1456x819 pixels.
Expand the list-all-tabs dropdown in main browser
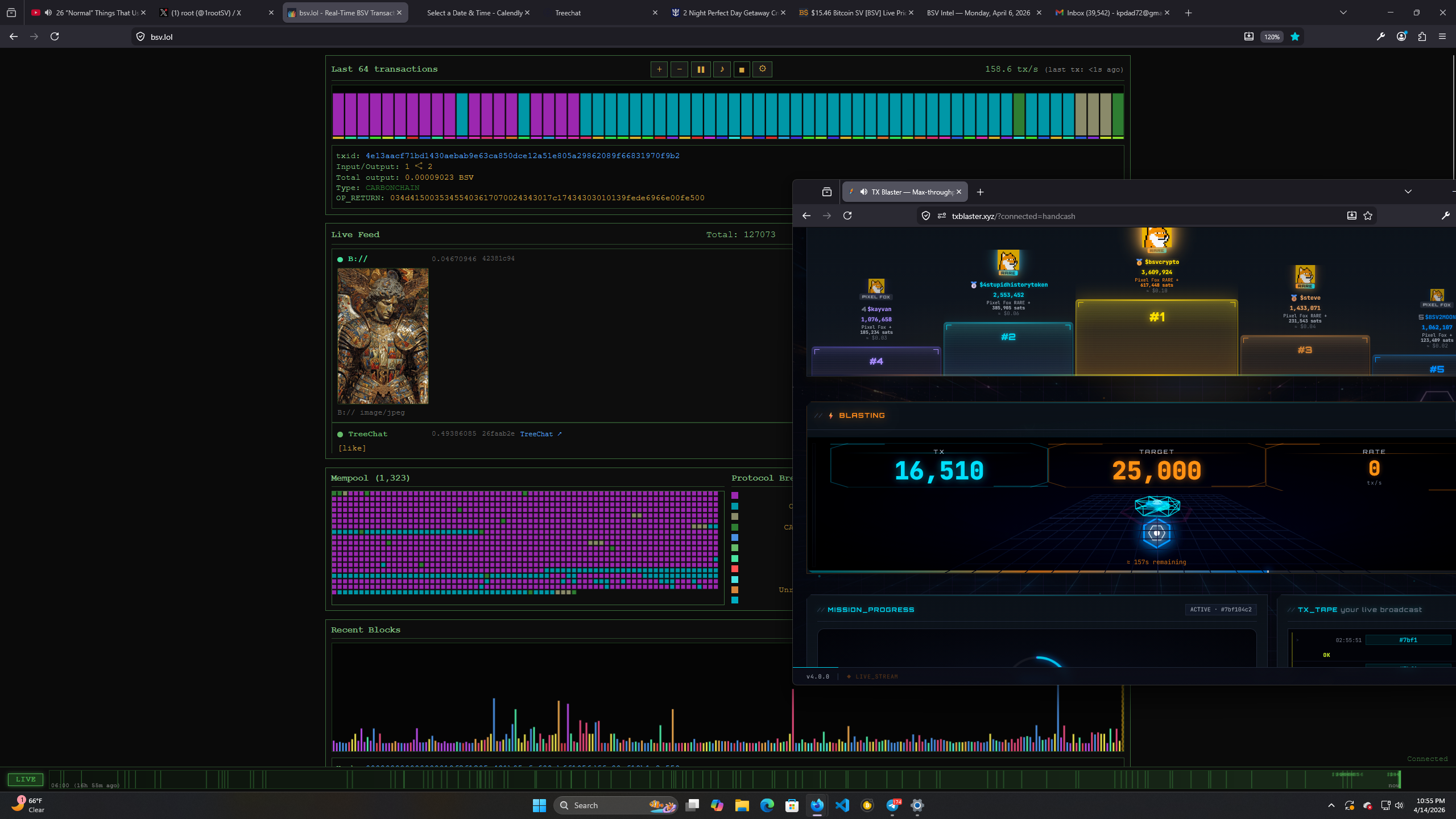point(1343,13)
